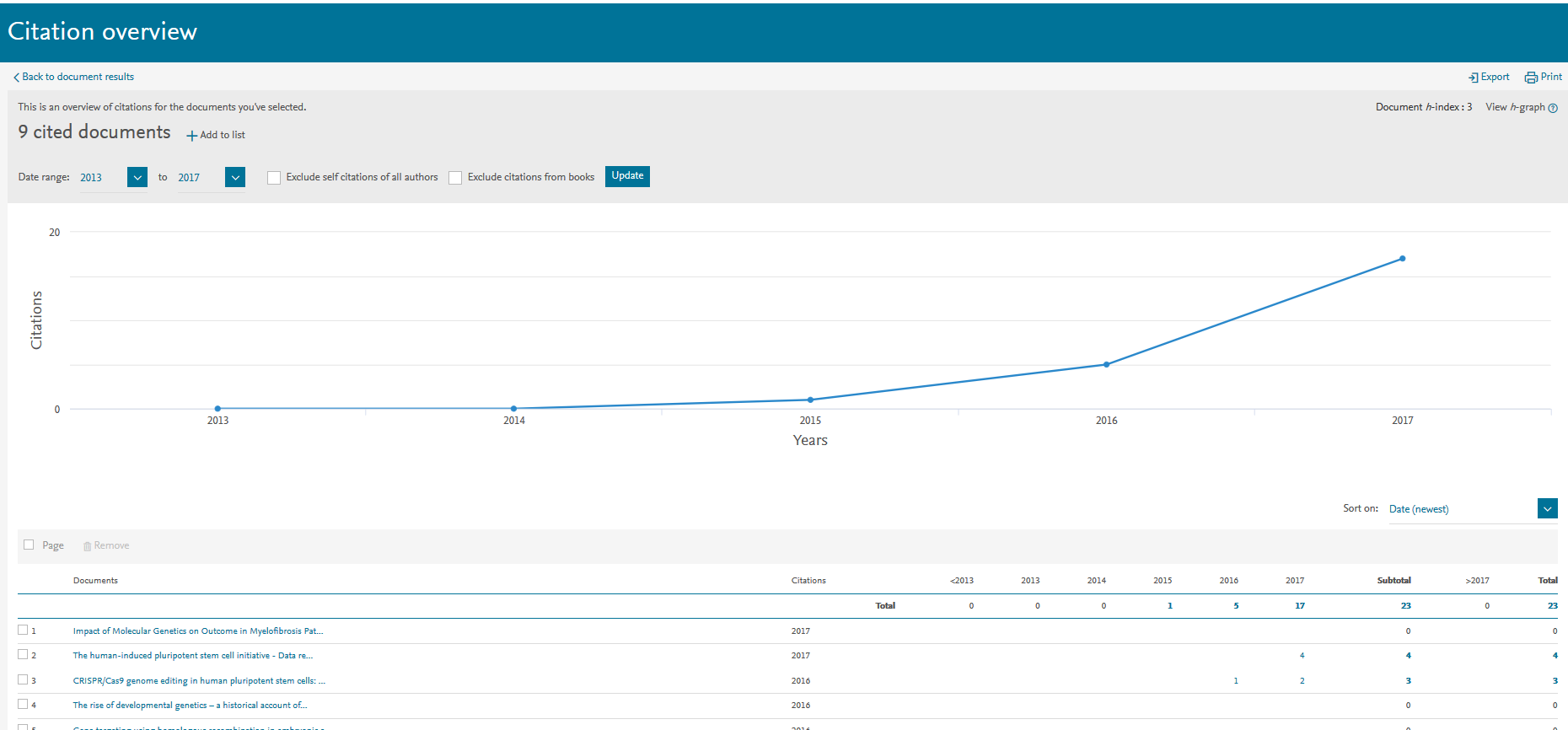Click the Export link
The height and width of the screenshot is (730, 1568).
[x=1495, y=77]
